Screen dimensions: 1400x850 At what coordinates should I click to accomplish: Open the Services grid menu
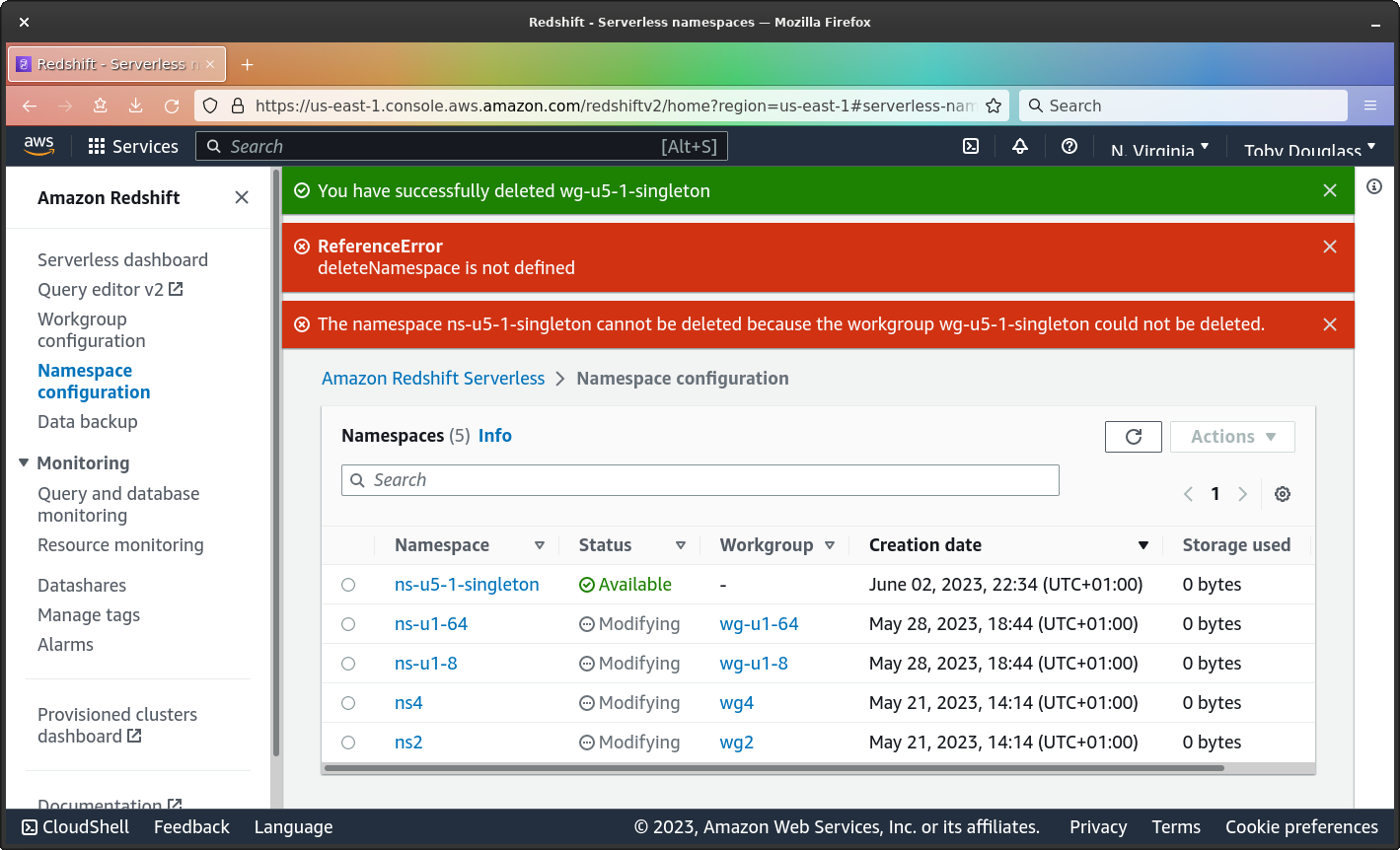tap(133, 146)
